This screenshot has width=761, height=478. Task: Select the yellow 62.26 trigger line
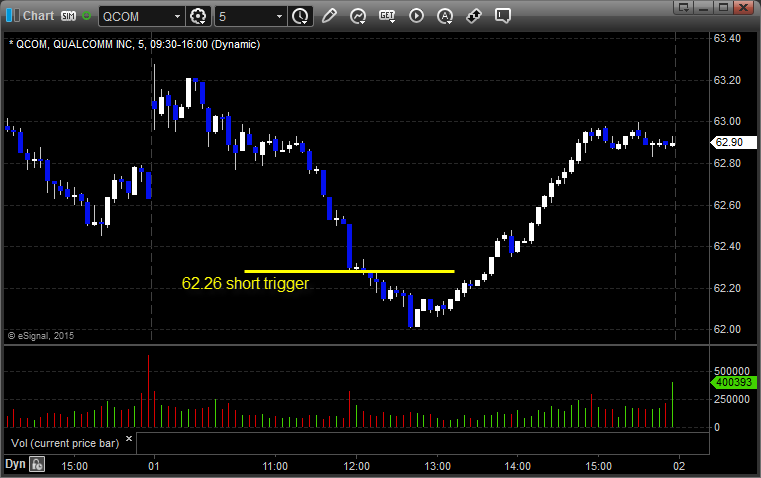click(349, 271)
